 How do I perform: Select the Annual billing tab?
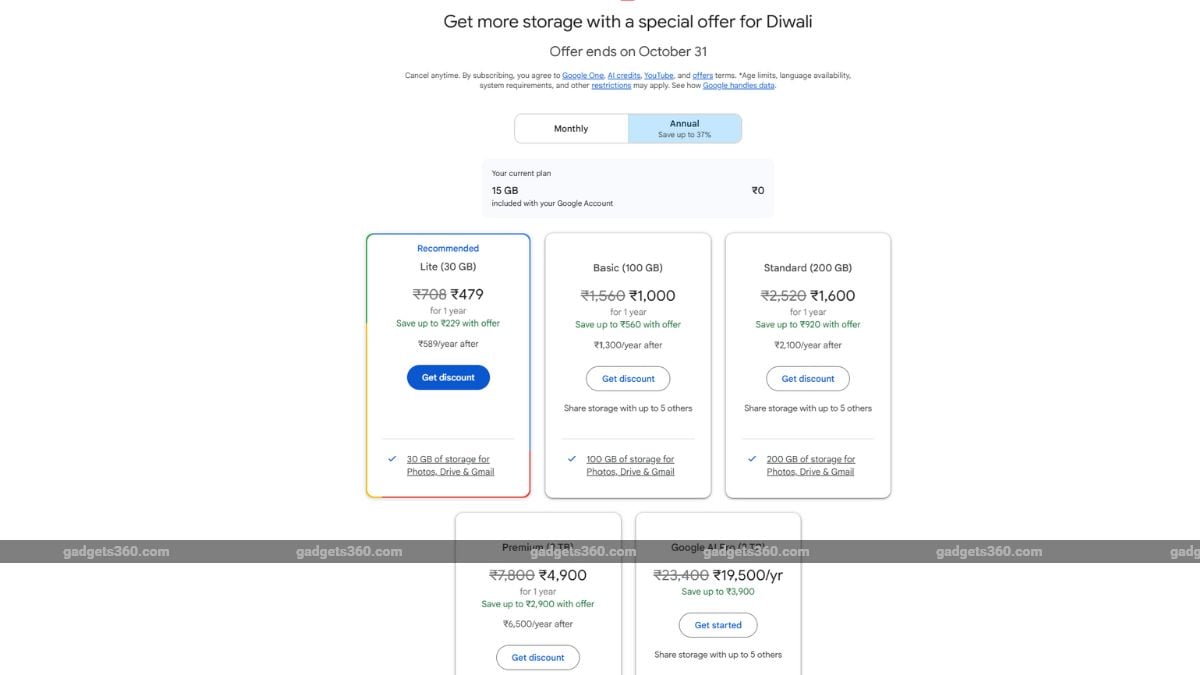pos(685,129)
